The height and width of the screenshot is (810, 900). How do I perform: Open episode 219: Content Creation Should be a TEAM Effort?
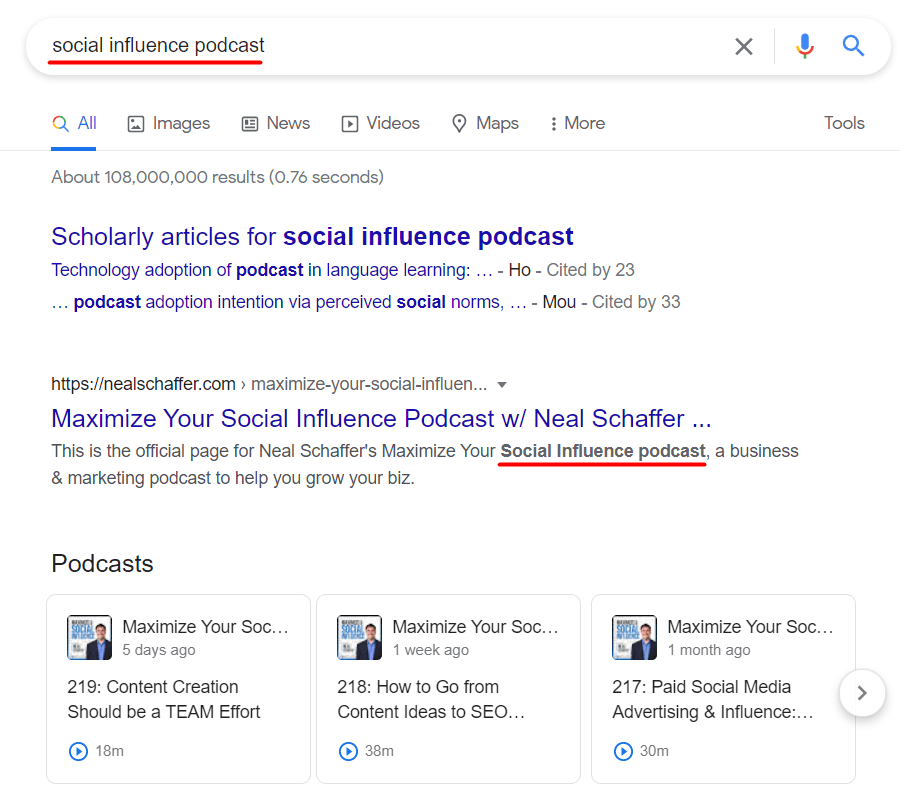(x=164, y=699)
